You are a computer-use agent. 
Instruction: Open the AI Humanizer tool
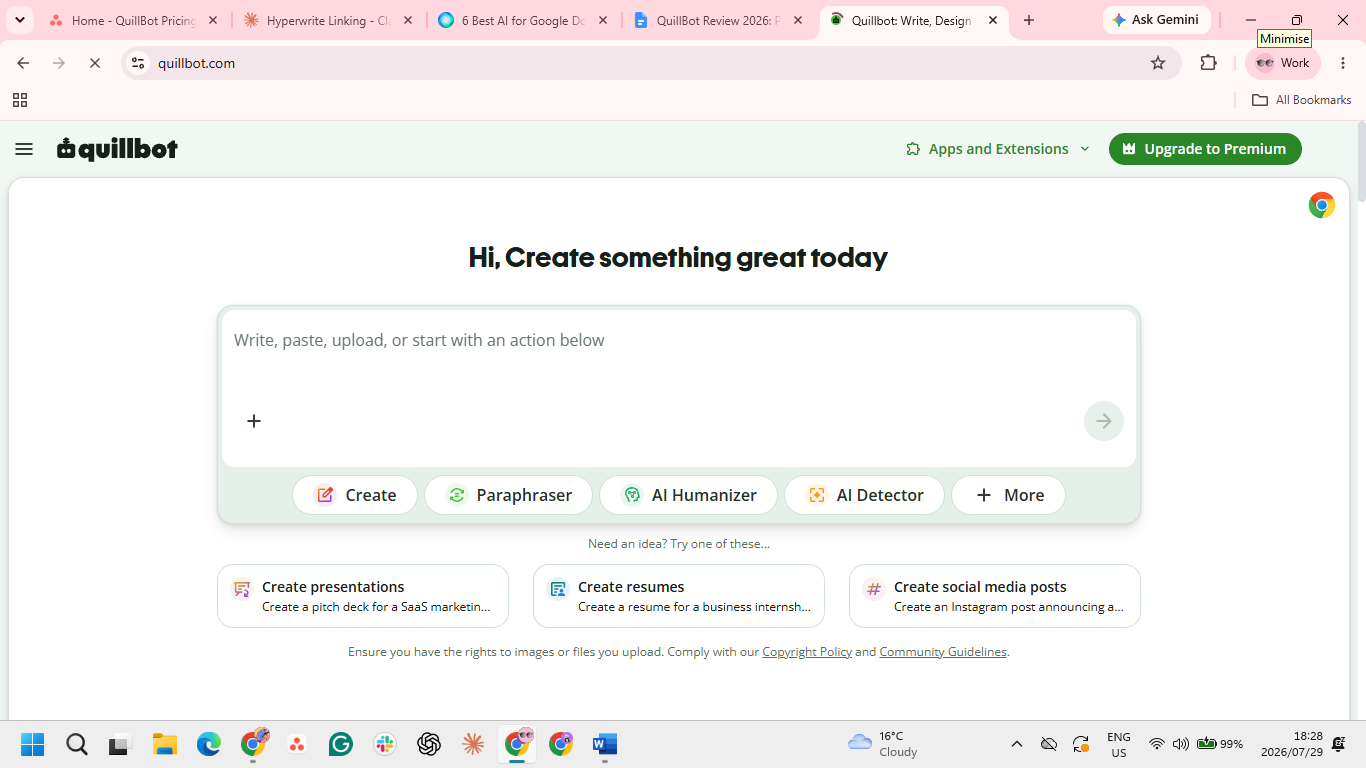[688, 495]
